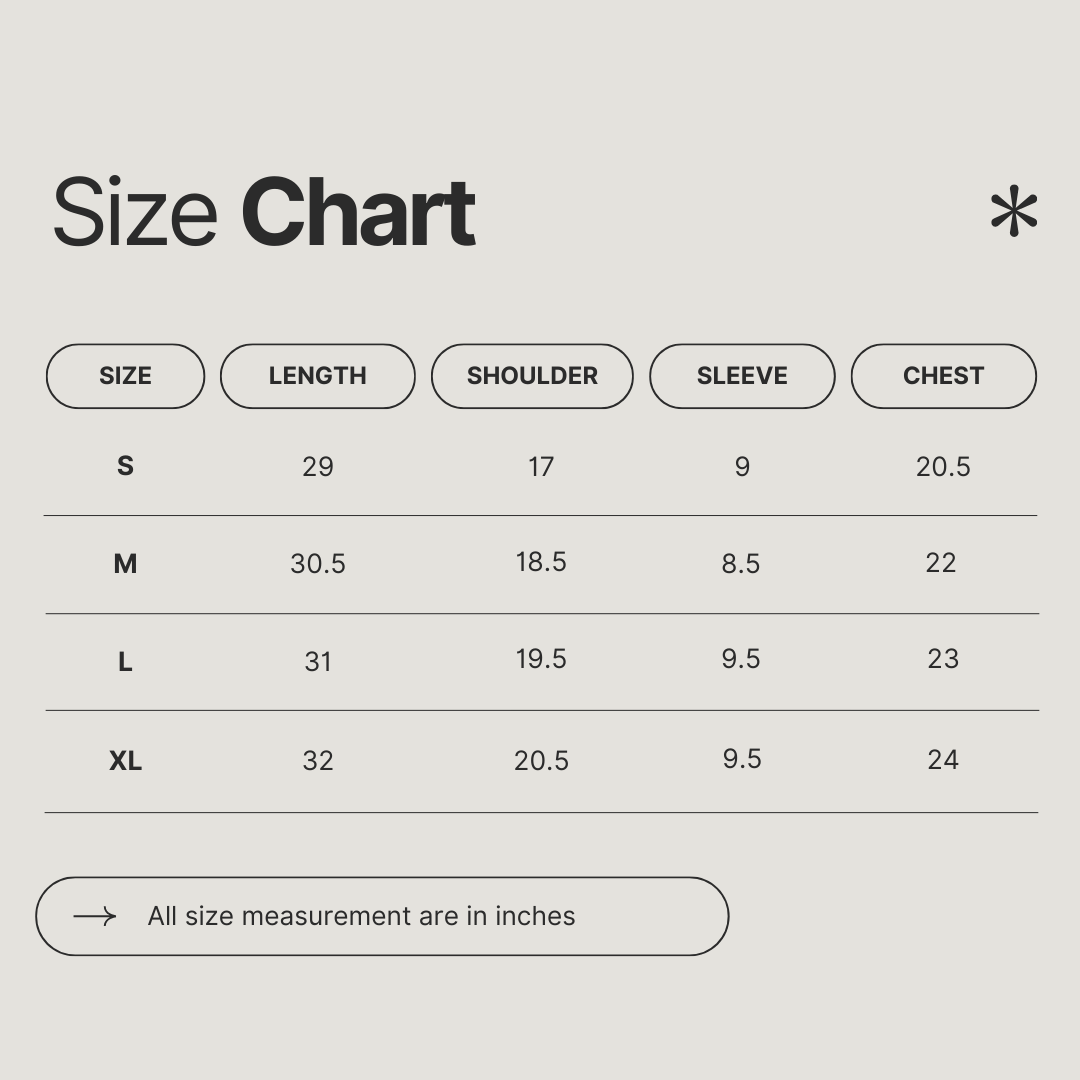Select the 32 length value for XL
The image size is (1080, 1080).
(x=318, y=761)
